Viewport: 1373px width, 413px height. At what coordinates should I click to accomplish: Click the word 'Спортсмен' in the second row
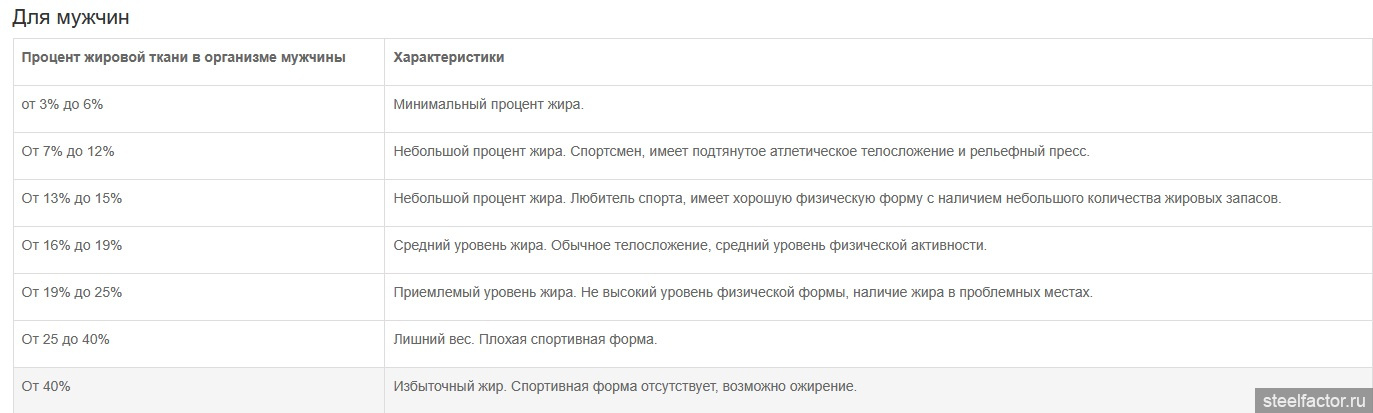coord(608,151)
